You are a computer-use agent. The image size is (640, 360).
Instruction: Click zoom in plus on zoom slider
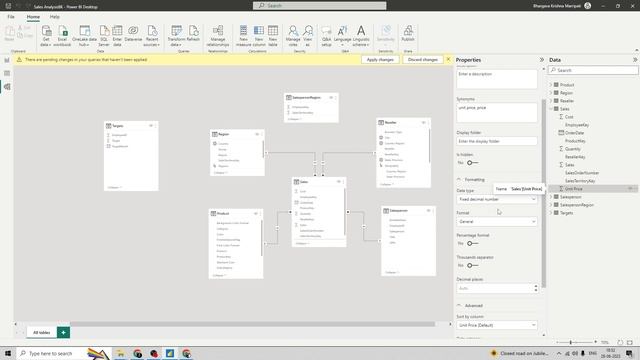click(x=596, y=342)
